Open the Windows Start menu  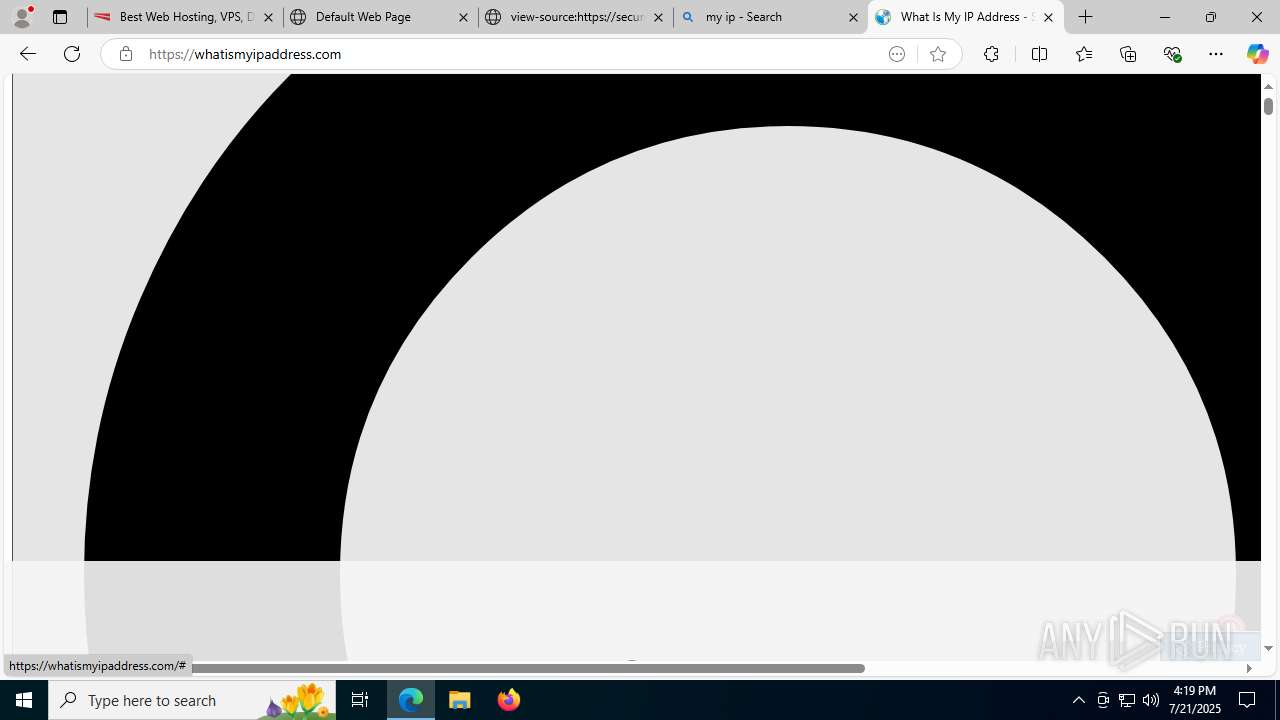(24, 700)
